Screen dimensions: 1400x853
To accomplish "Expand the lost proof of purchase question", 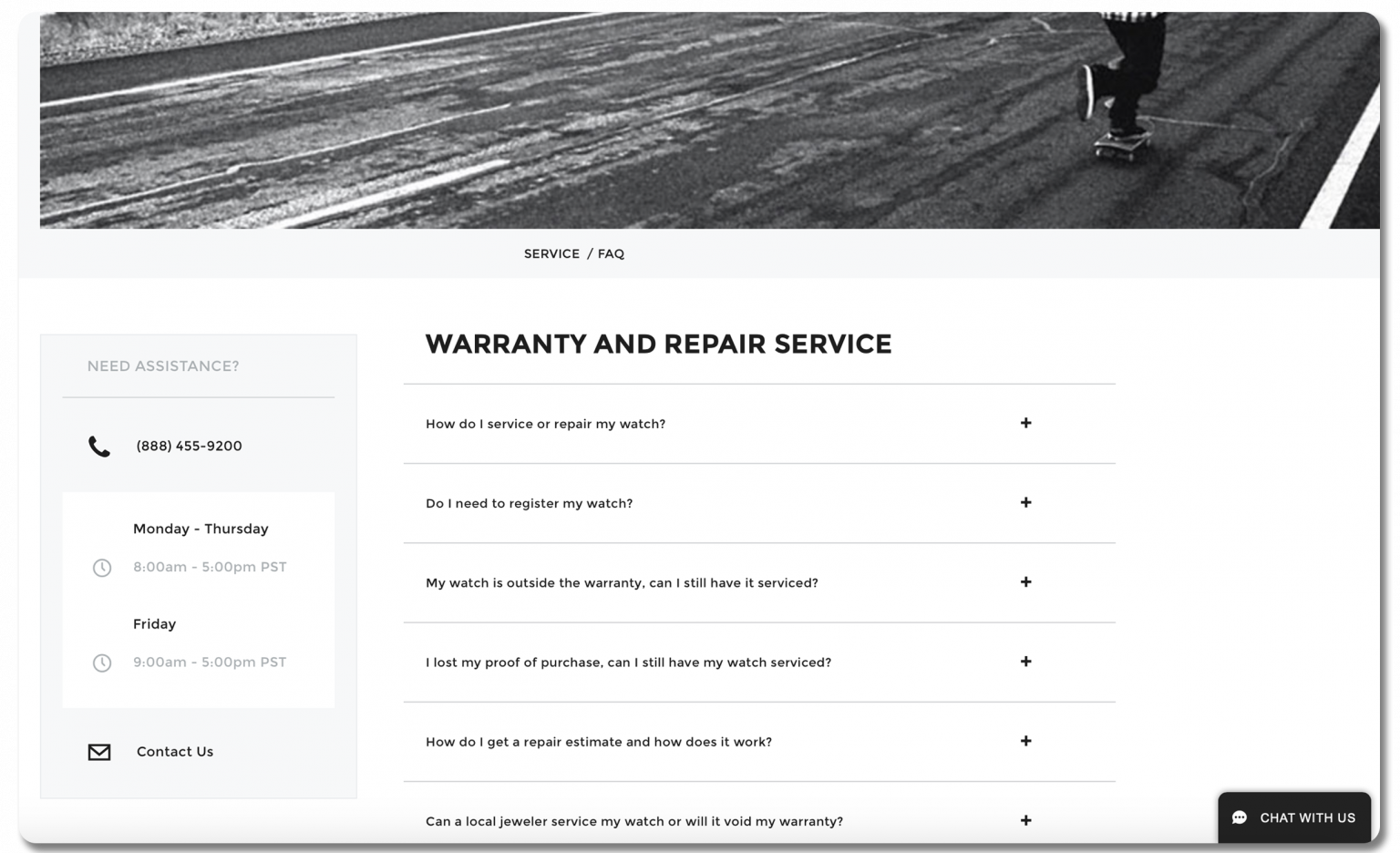I will (629, 663).
